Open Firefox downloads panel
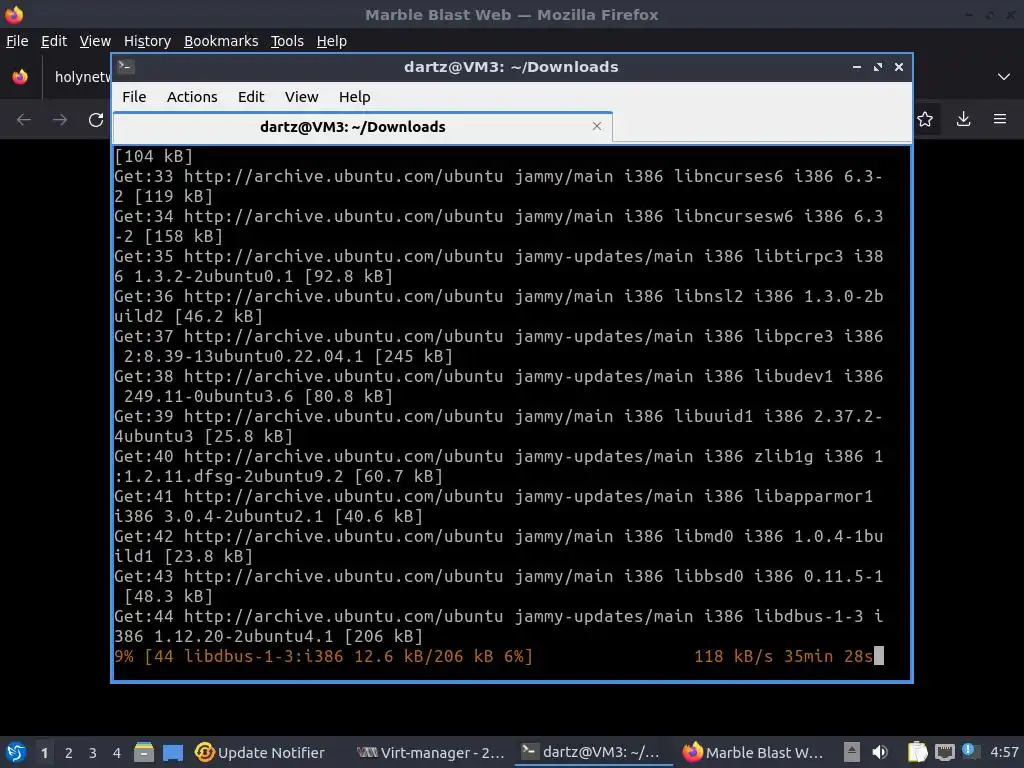 click(963, 119)
